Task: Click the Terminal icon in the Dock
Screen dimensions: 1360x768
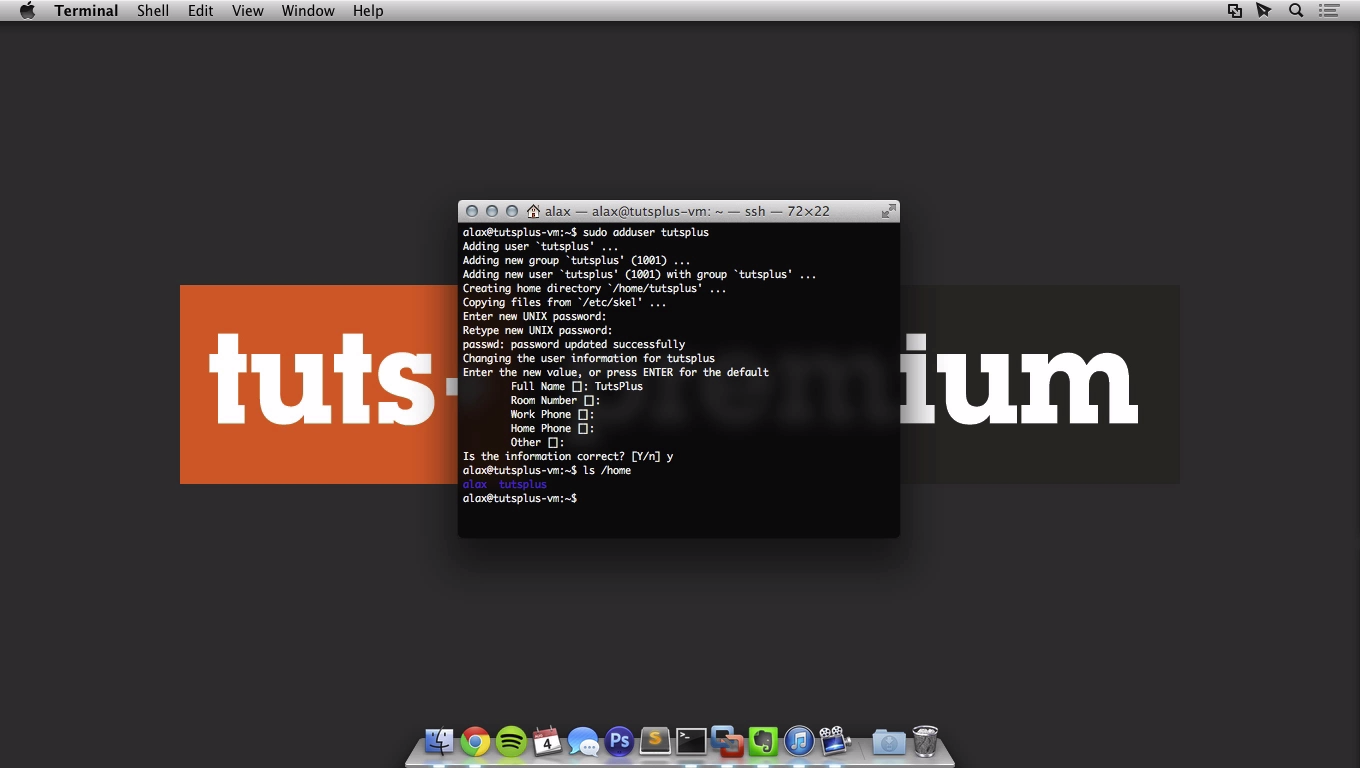Action: coord(691,741)
